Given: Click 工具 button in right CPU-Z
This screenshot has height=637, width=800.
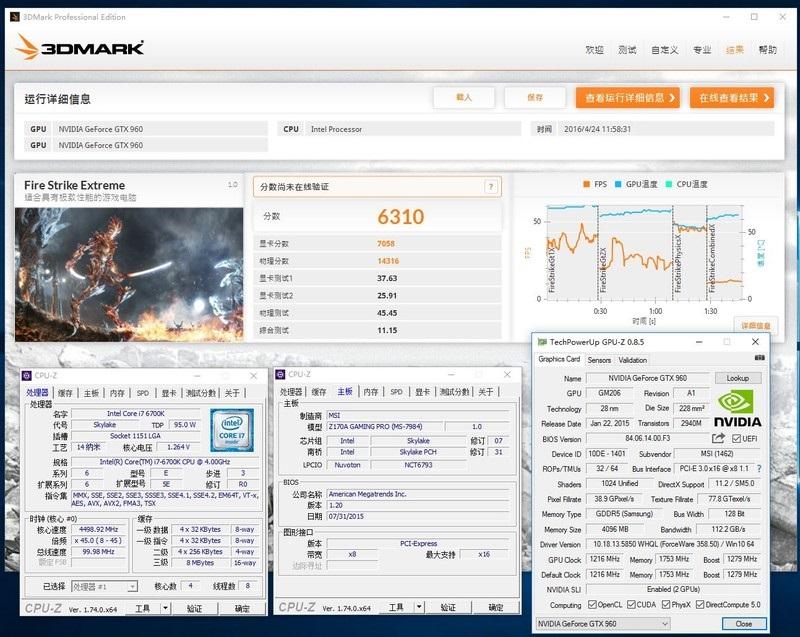Looking at the screenshot, I should [396, 607].
